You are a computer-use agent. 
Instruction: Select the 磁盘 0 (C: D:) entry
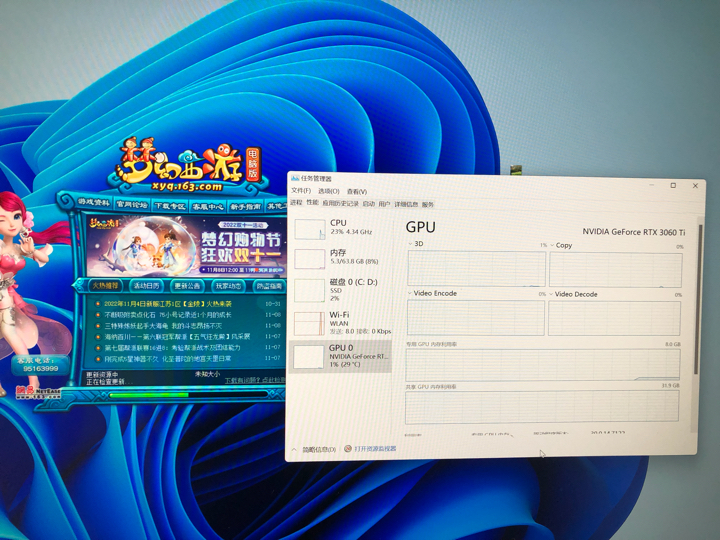point(343,289)
